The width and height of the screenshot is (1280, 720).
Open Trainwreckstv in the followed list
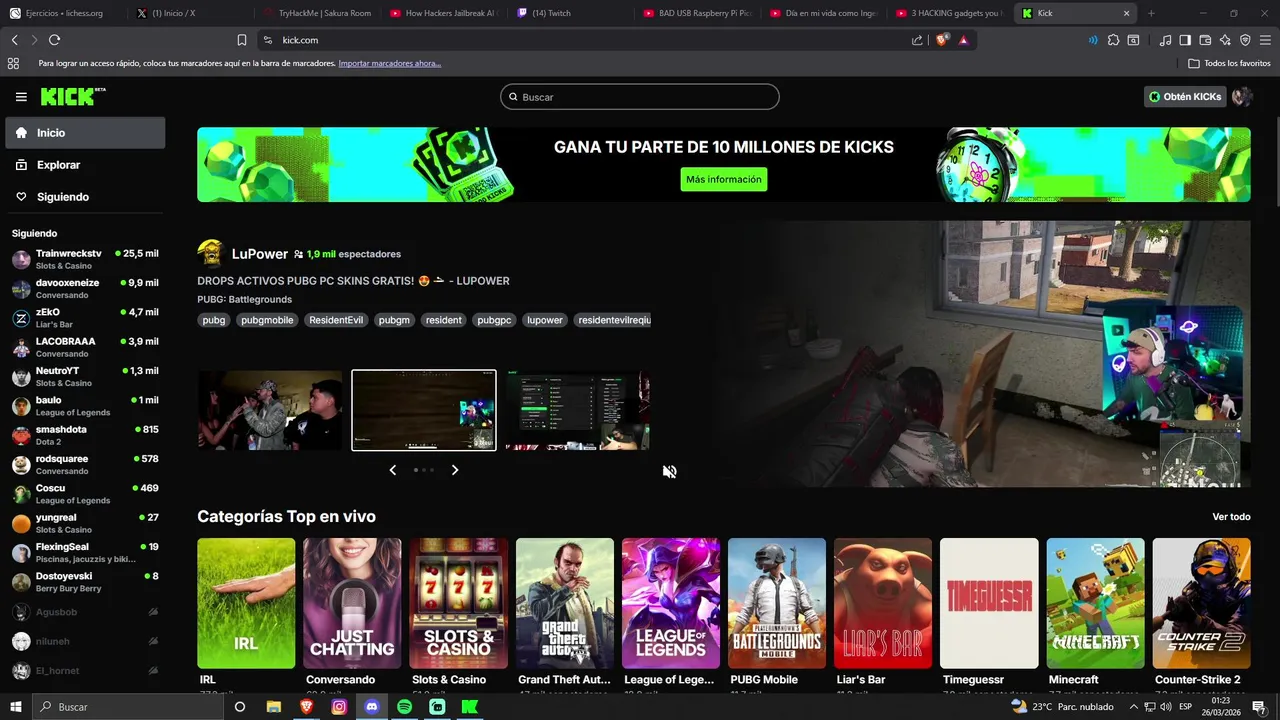click(85, 259)
